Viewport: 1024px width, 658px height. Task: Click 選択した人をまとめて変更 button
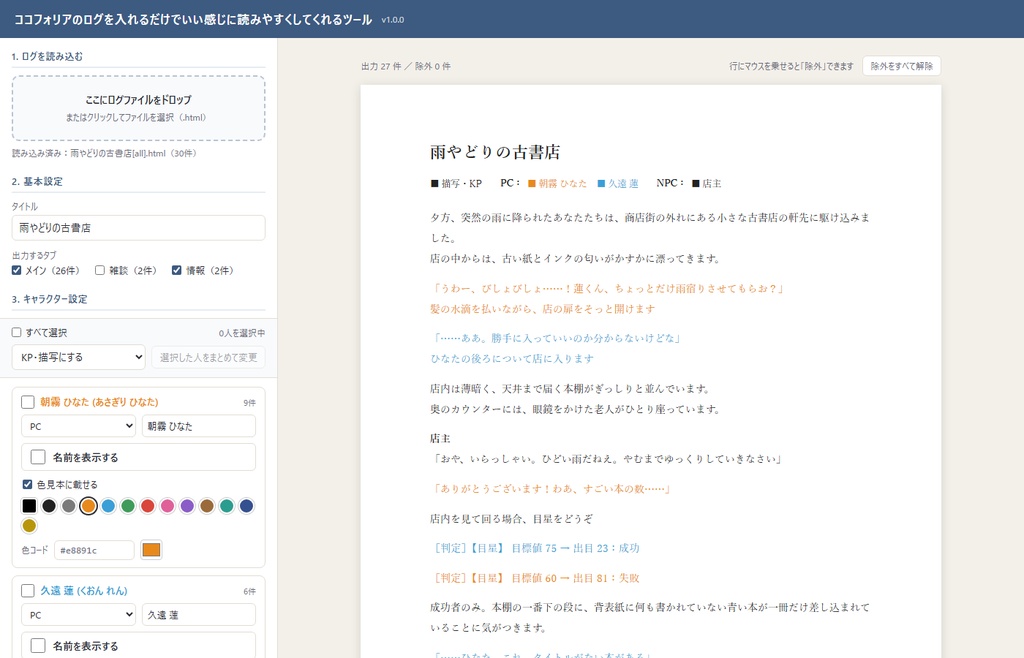tap(208, 357)
